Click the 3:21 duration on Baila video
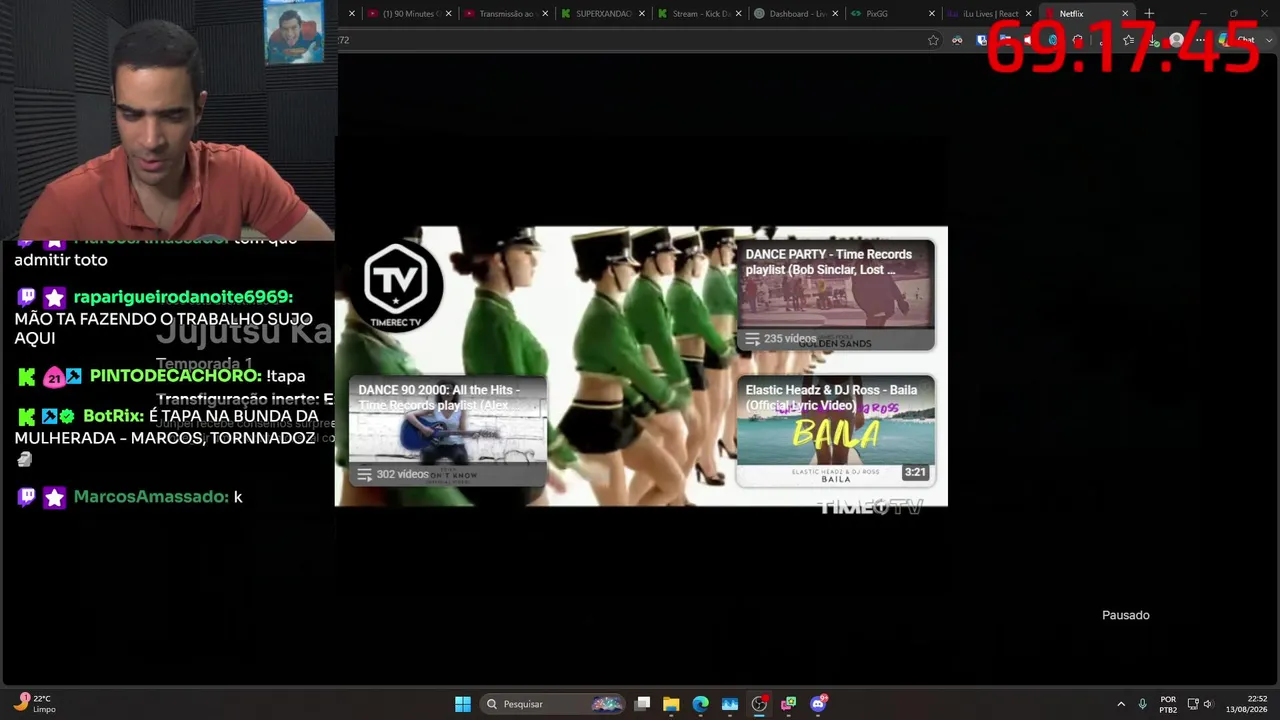 pos(915,472)
